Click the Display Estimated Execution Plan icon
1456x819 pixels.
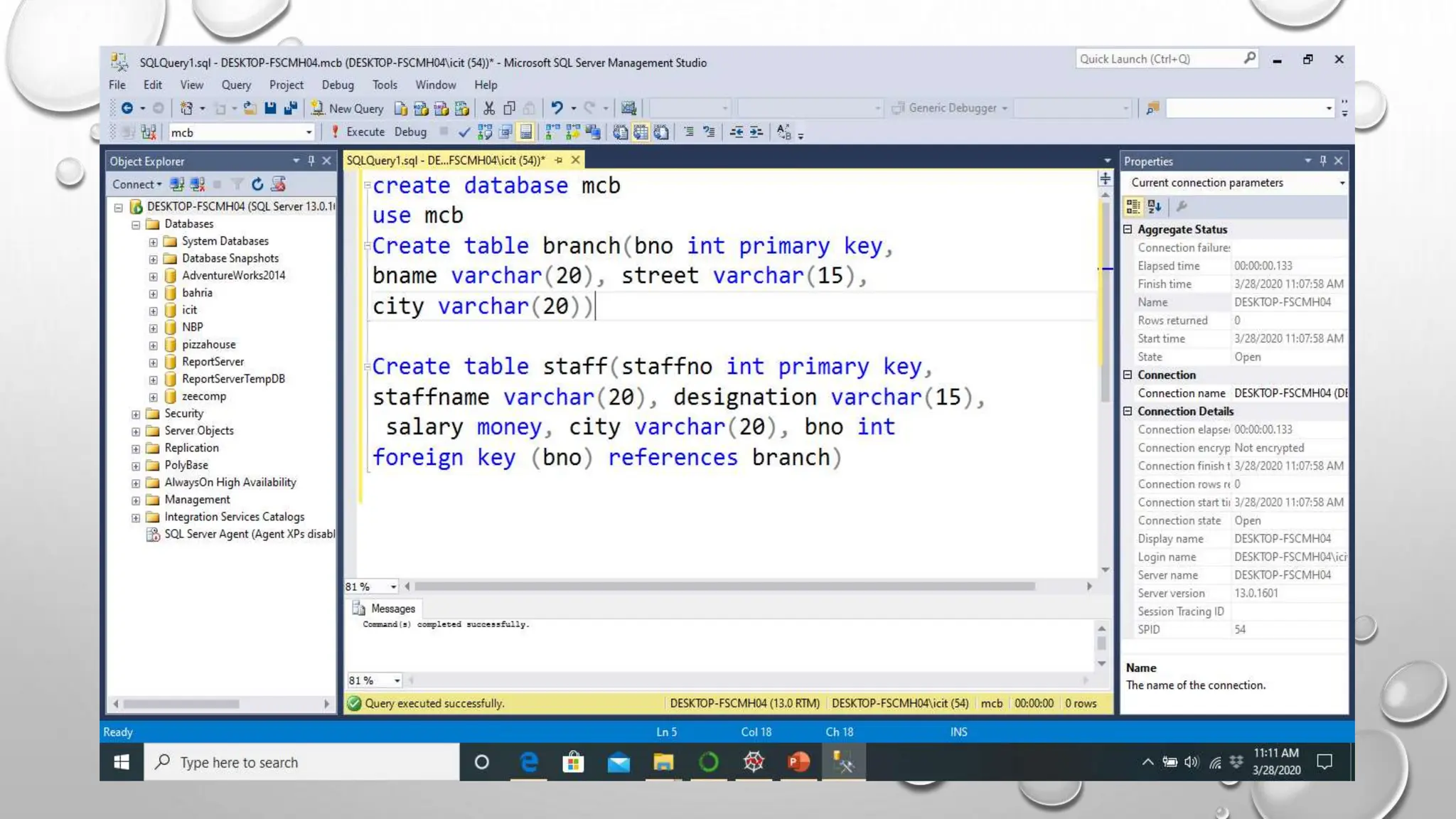485,132
